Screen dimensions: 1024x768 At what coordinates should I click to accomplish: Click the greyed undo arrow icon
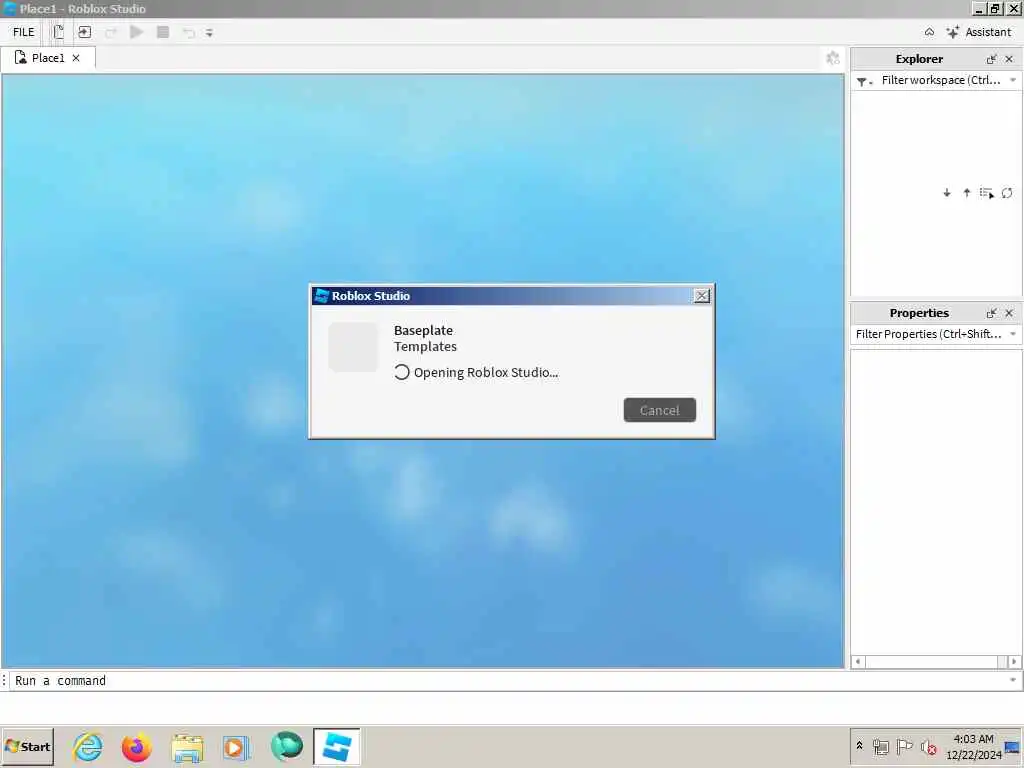coord(189,33)
